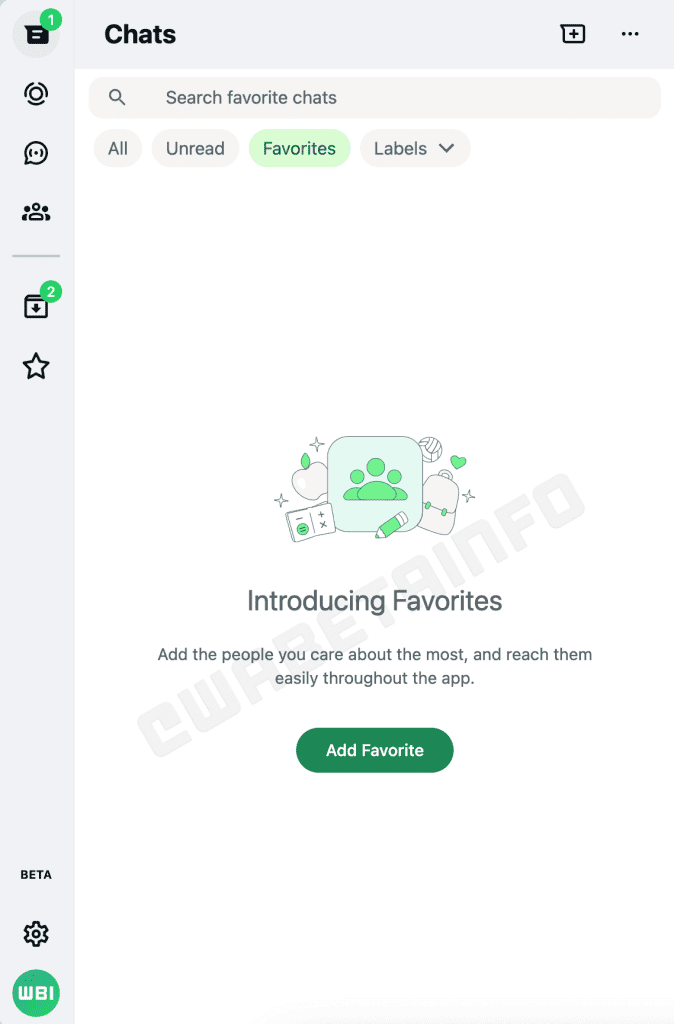Open the Status updates icon
This screenshot has width=674, height=1024.
coord(36,93)
